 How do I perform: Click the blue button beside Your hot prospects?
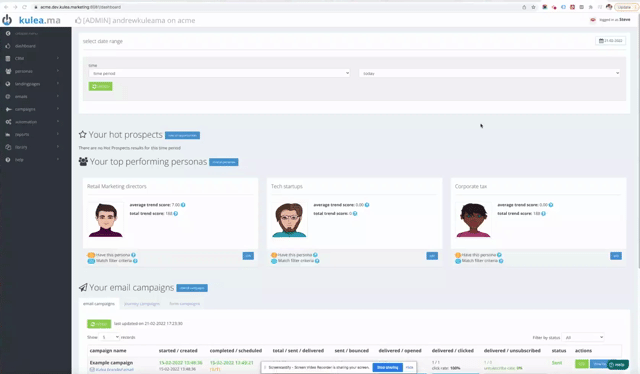pos(182,135)
